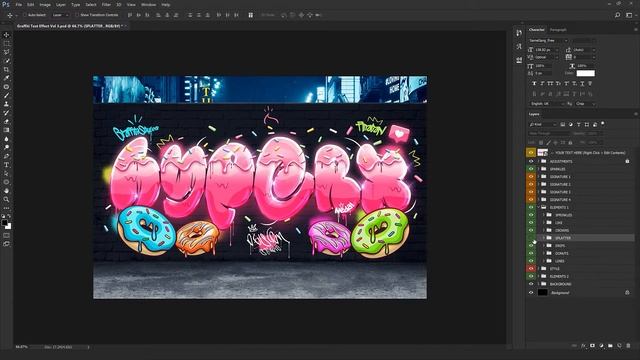Select the Clone Stamp tool
Viewport: 640px width, 360px height.
pyautogui.click(x=6, y=104)
